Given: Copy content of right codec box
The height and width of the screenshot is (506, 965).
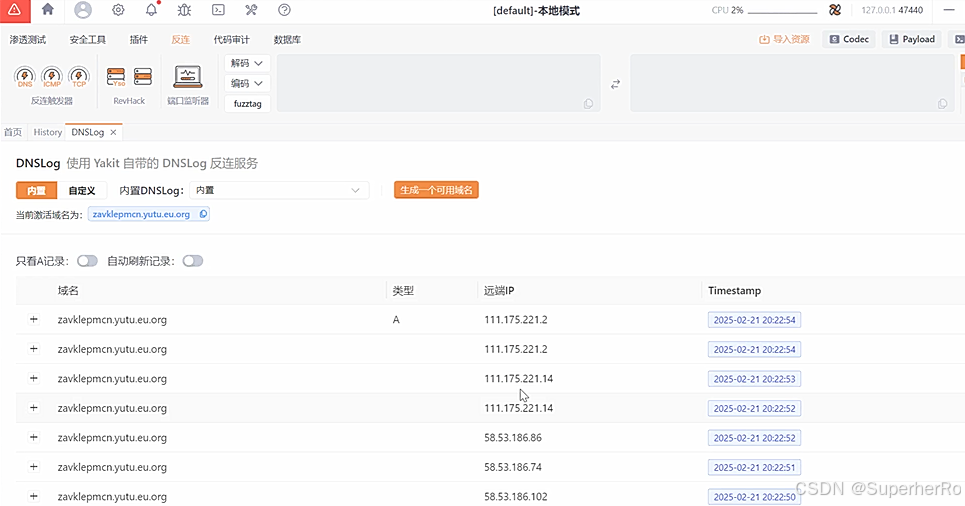Looking at the screenshot, I should pyautogui.click(x=942, y=104).
